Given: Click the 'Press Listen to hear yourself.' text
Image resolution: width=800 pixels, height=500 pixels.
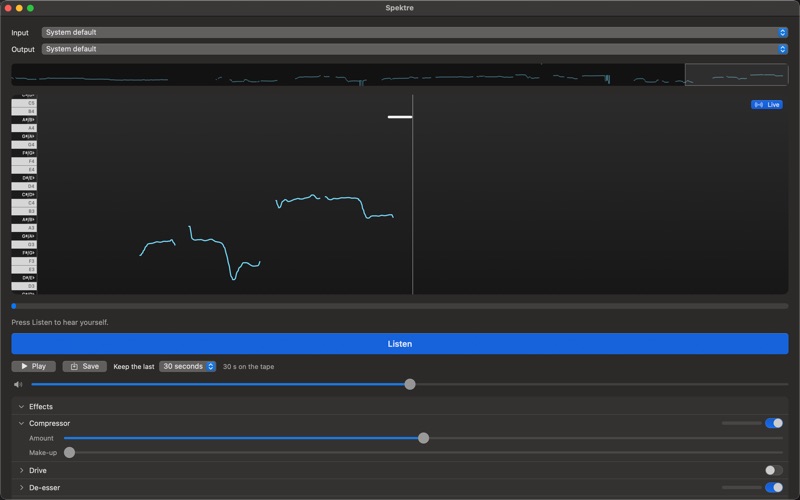Looking at the screenshot, I should point(60,322).
